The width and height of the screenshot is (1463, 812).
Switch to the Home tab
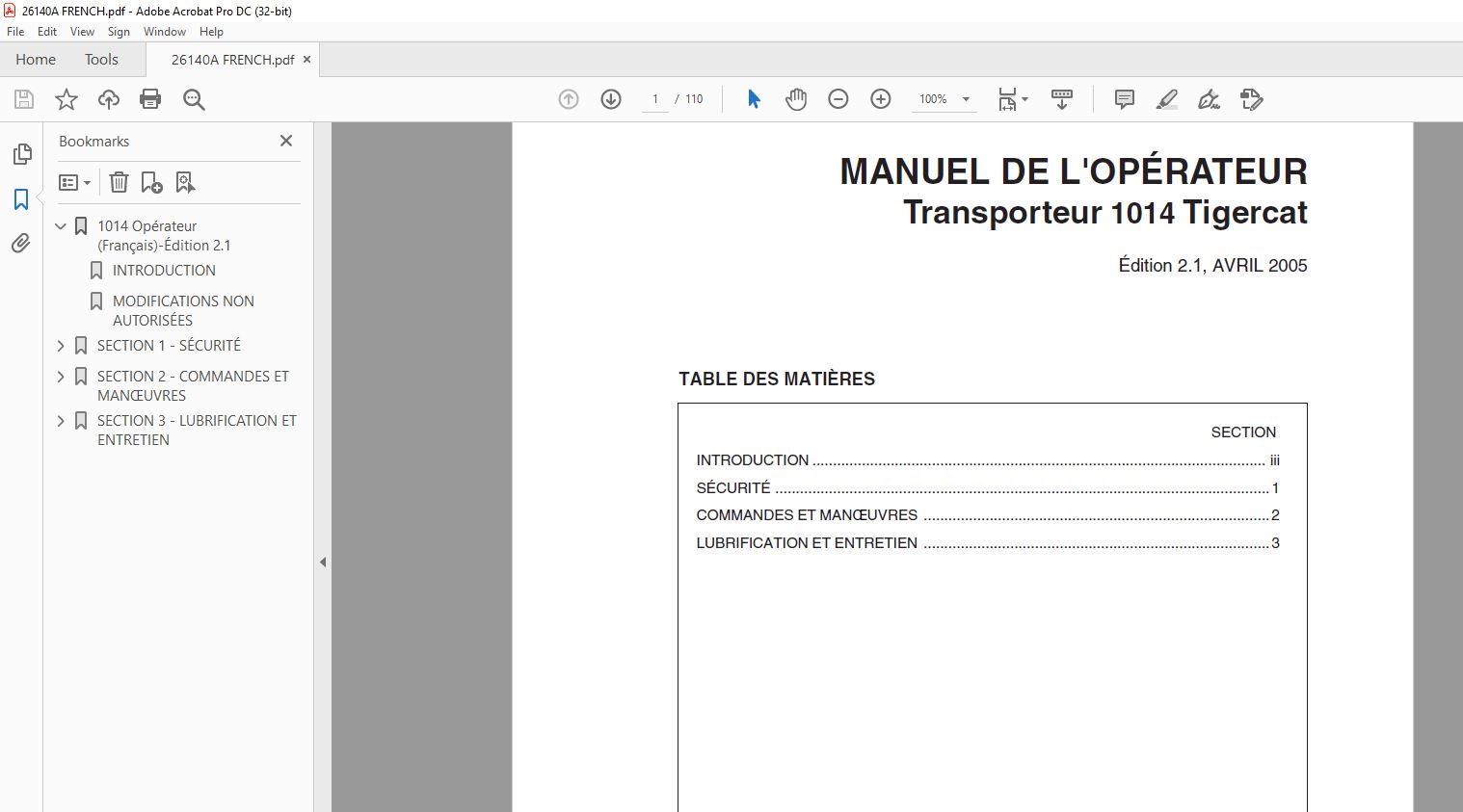pyautogui.click(x=36, y=60)
